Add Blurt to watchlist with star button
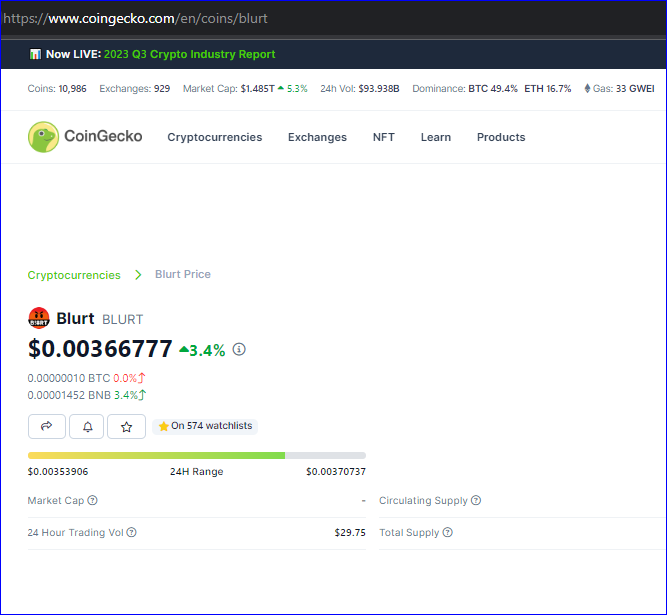 pyautogui.click(x=126, y=426)
